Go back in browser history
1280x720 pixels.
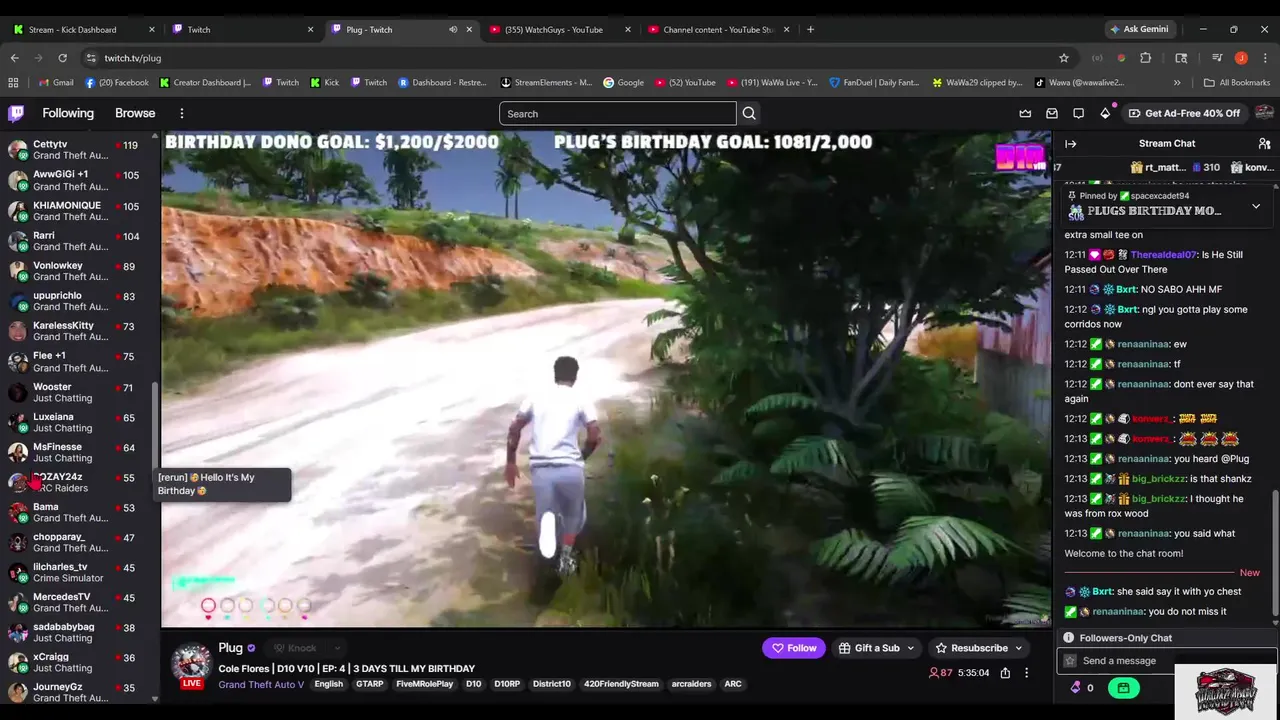click(x=15, y=58)
